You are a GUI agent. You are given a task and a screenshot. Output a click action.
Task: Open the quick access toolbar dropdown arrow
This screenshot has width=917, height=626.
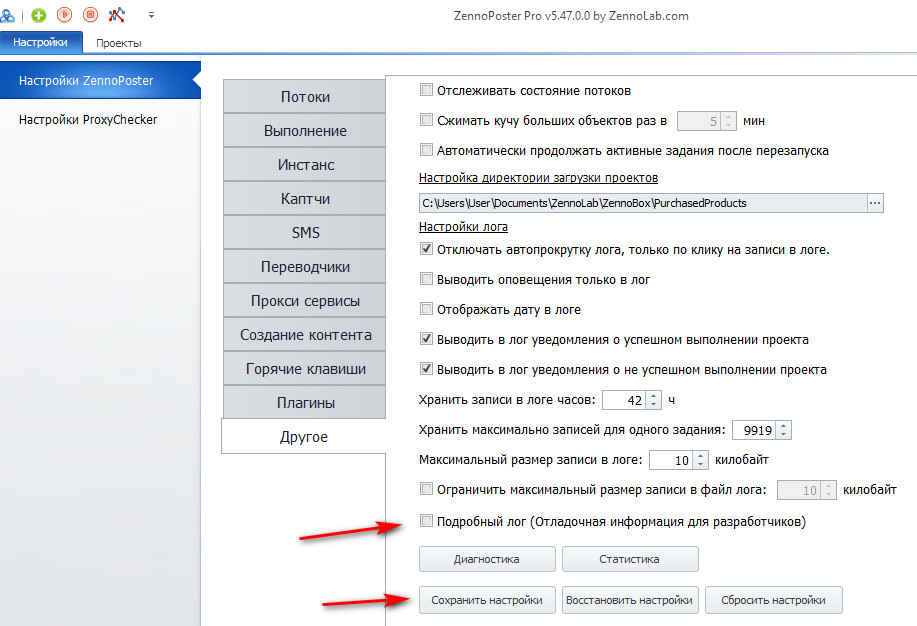click(x=151, y=15)
